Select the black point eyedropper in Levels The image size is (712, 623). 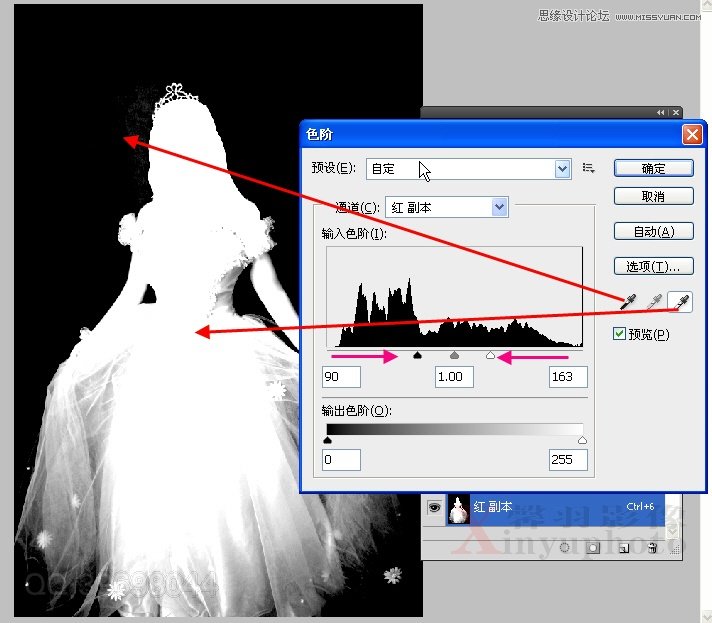coord(629,302)
